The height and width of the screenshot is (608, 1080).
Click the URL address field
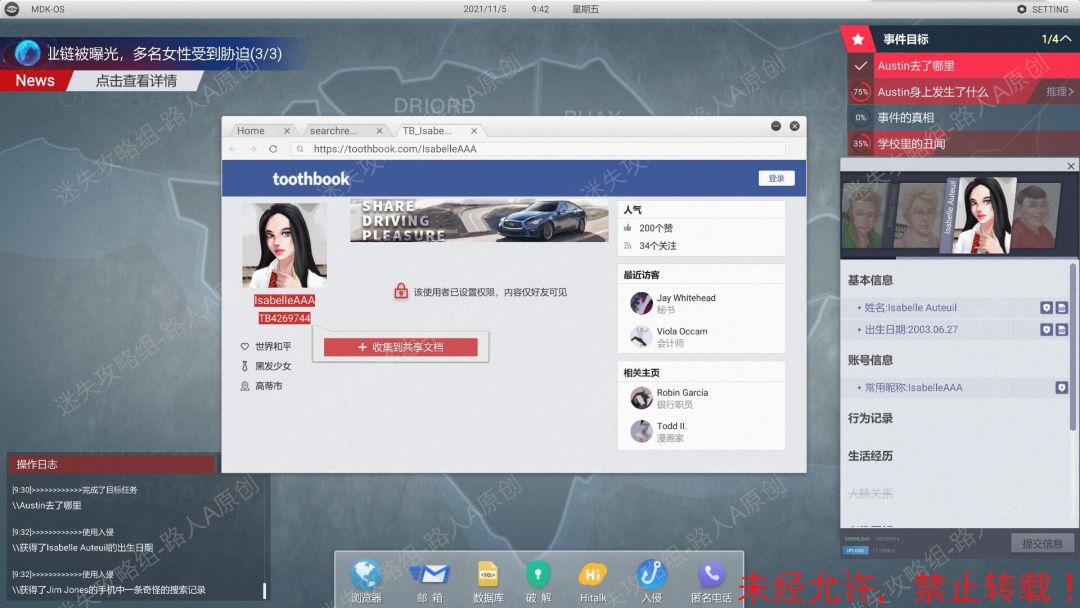click(539, 149)
